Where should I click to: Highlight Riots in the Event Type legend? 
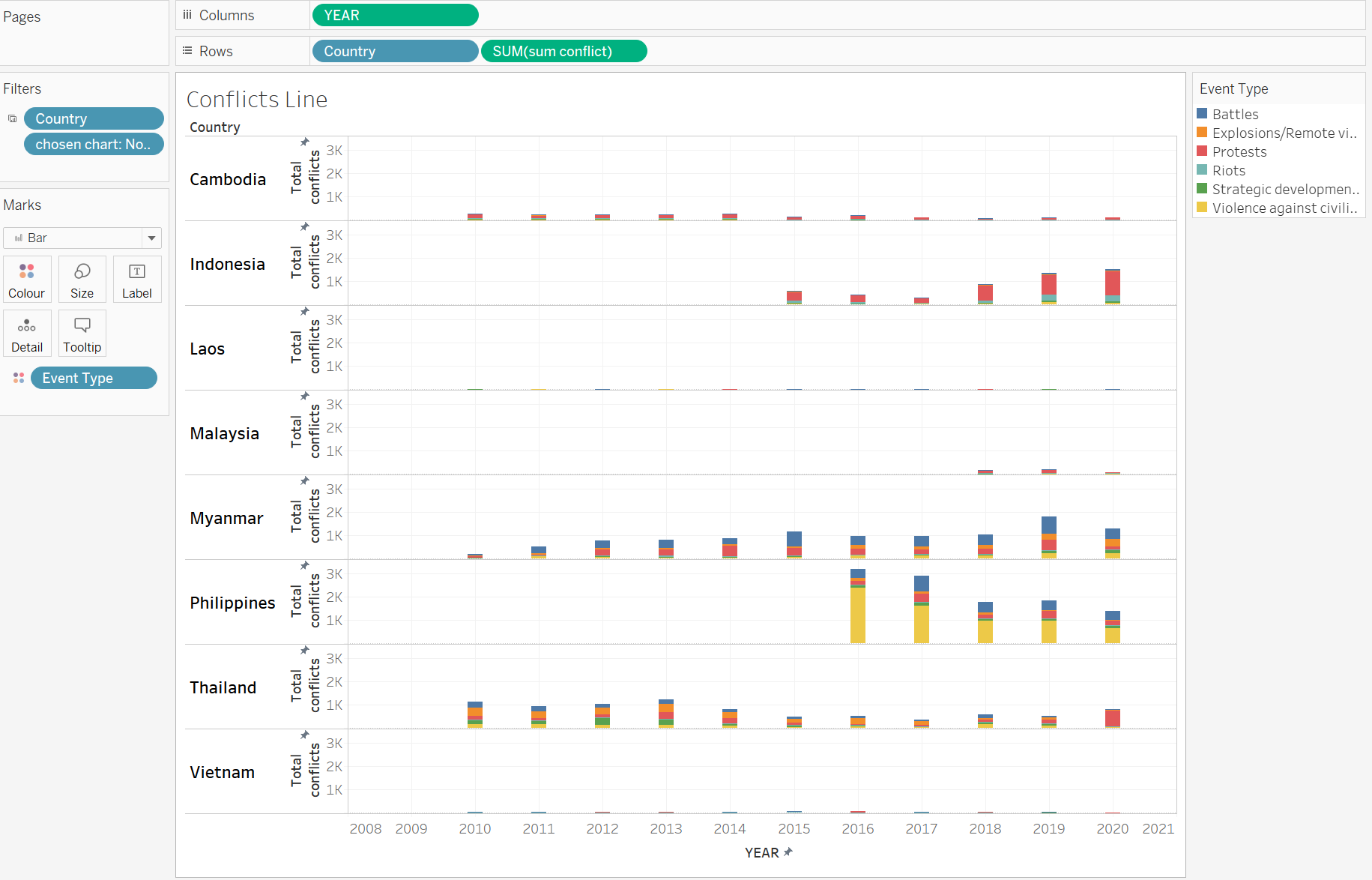[x=1228, y=170]
